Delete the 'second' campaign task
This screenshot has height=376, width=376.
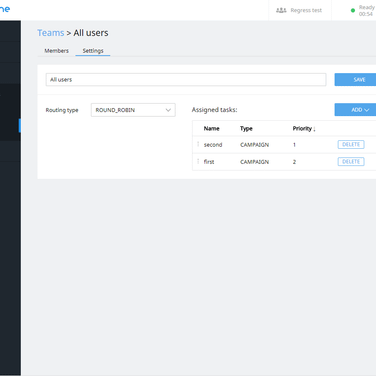click(x=351, y=144)
